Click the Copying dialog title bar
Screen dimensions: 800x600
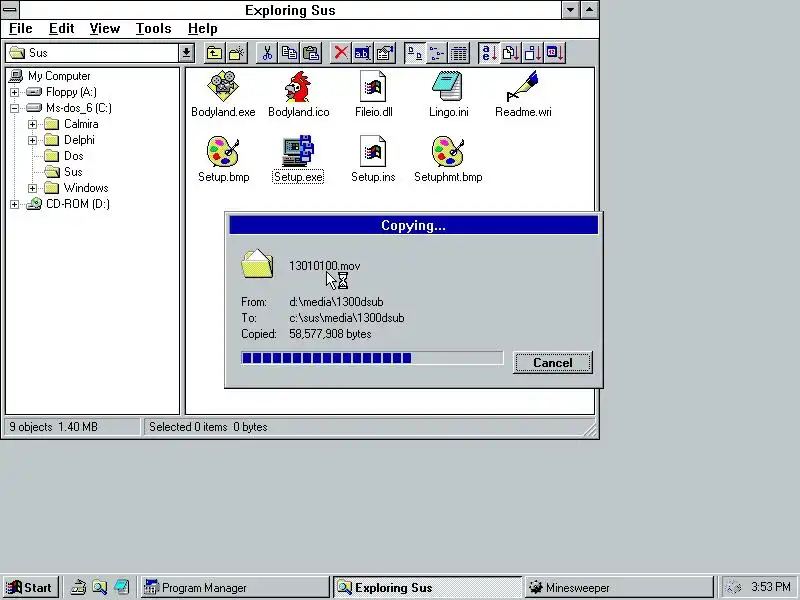point(413,226)
